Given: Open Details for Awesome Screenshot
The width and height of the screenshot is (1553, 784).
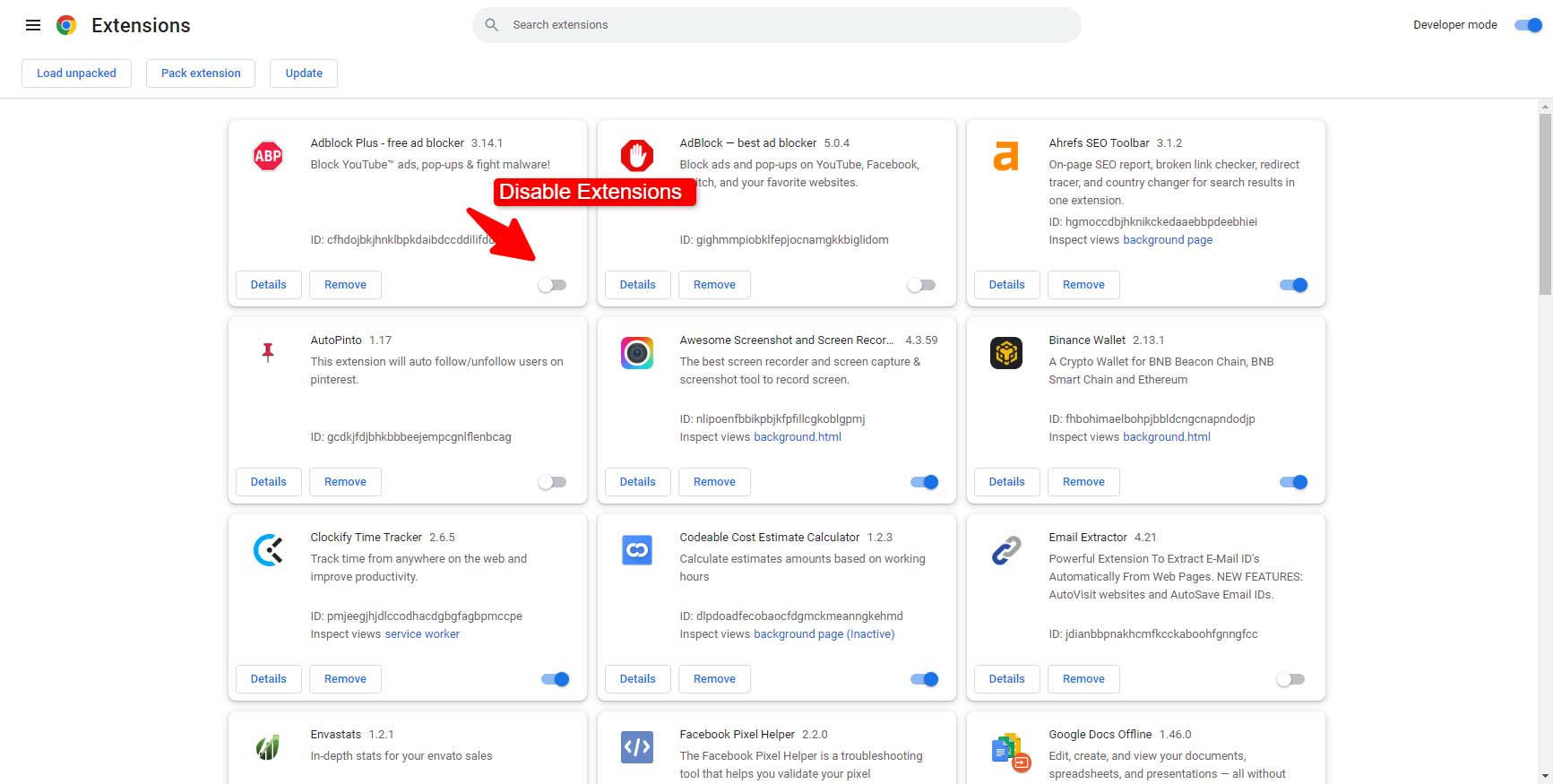Looking at the screenshot, I should (x=638, y=482).
